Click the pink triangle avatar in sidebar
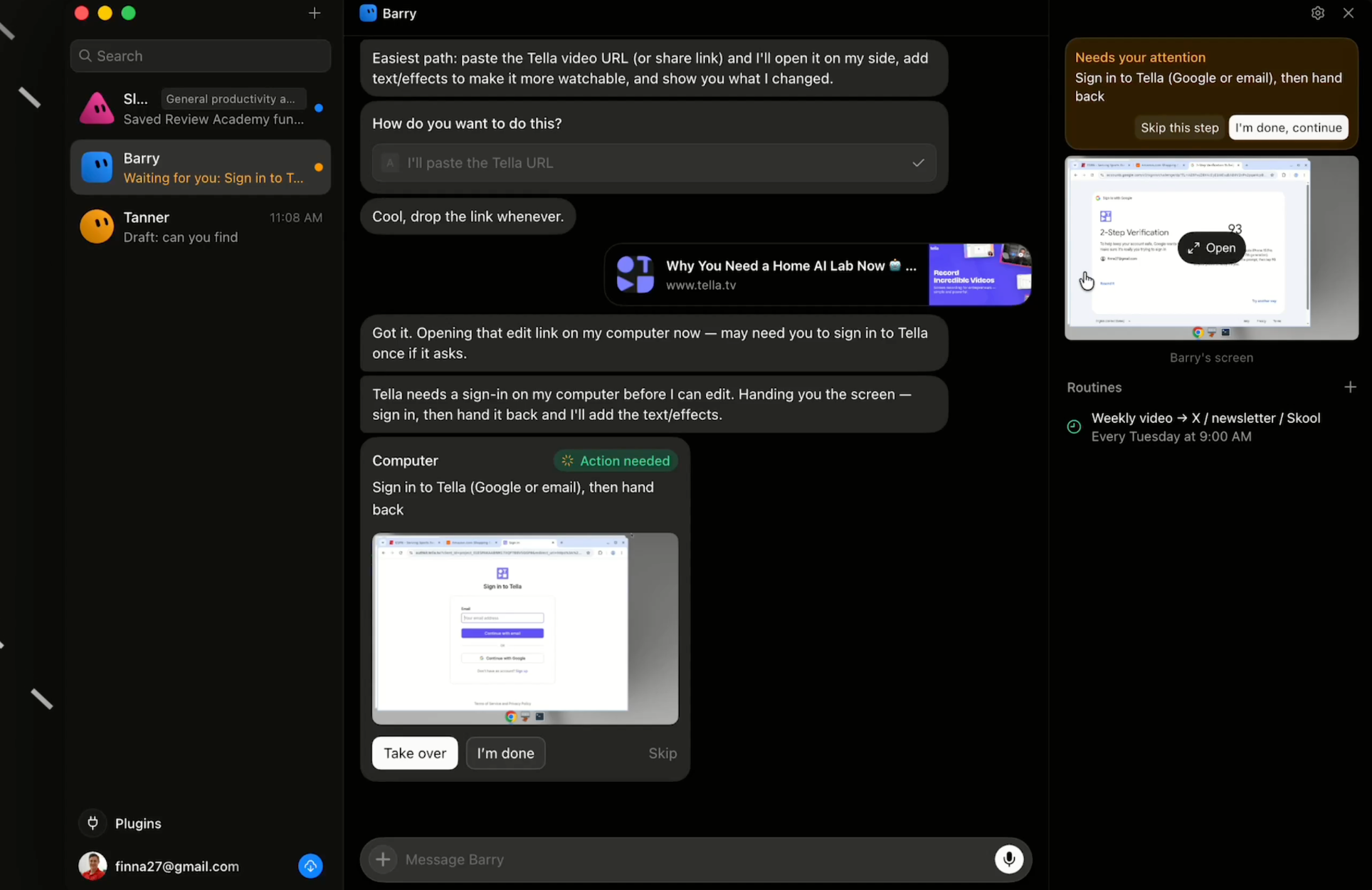 [x=97, y=108]
